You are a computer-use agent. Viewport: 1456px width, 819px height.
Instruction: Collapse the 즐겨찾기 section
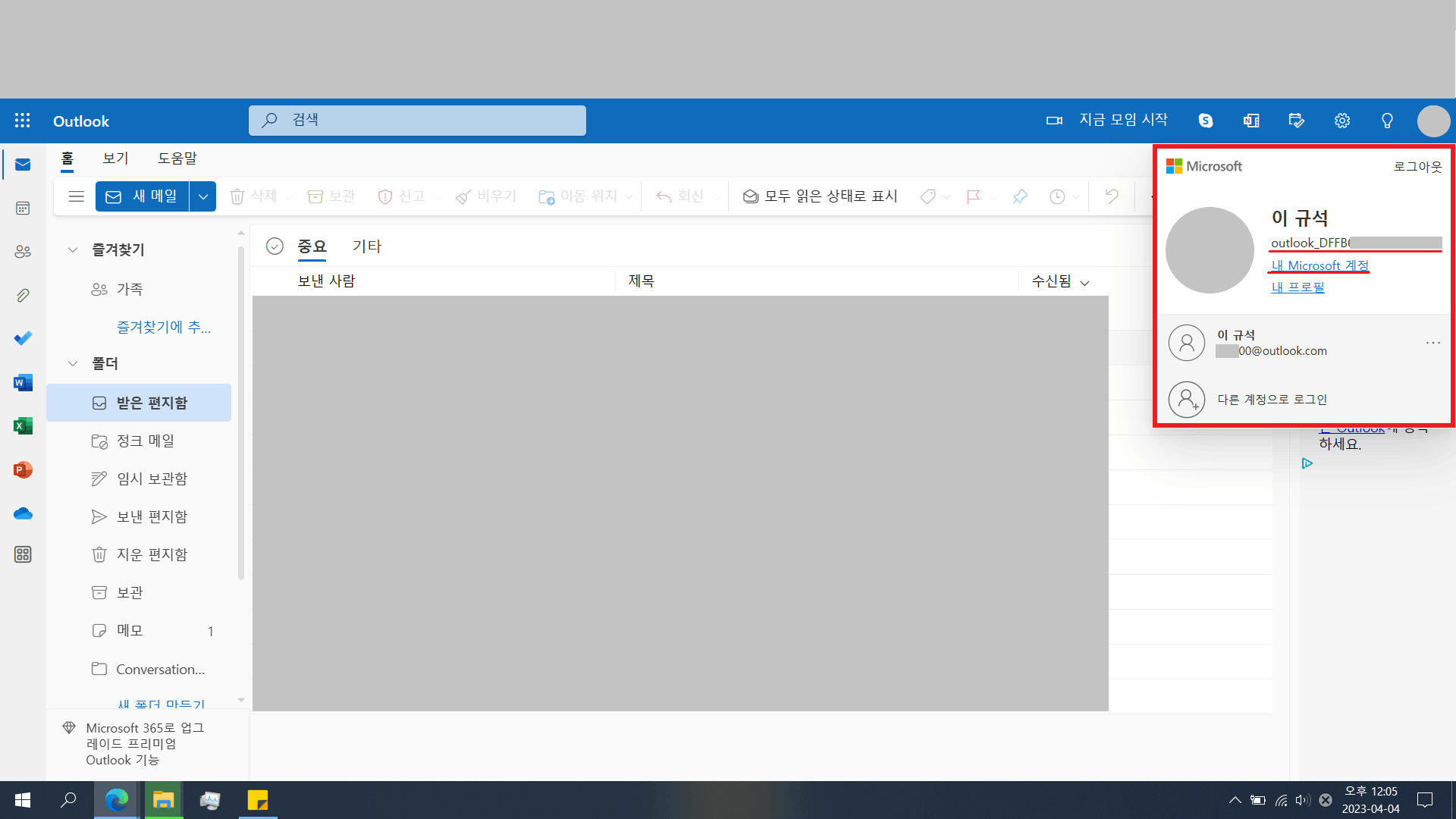coord(72,249)
